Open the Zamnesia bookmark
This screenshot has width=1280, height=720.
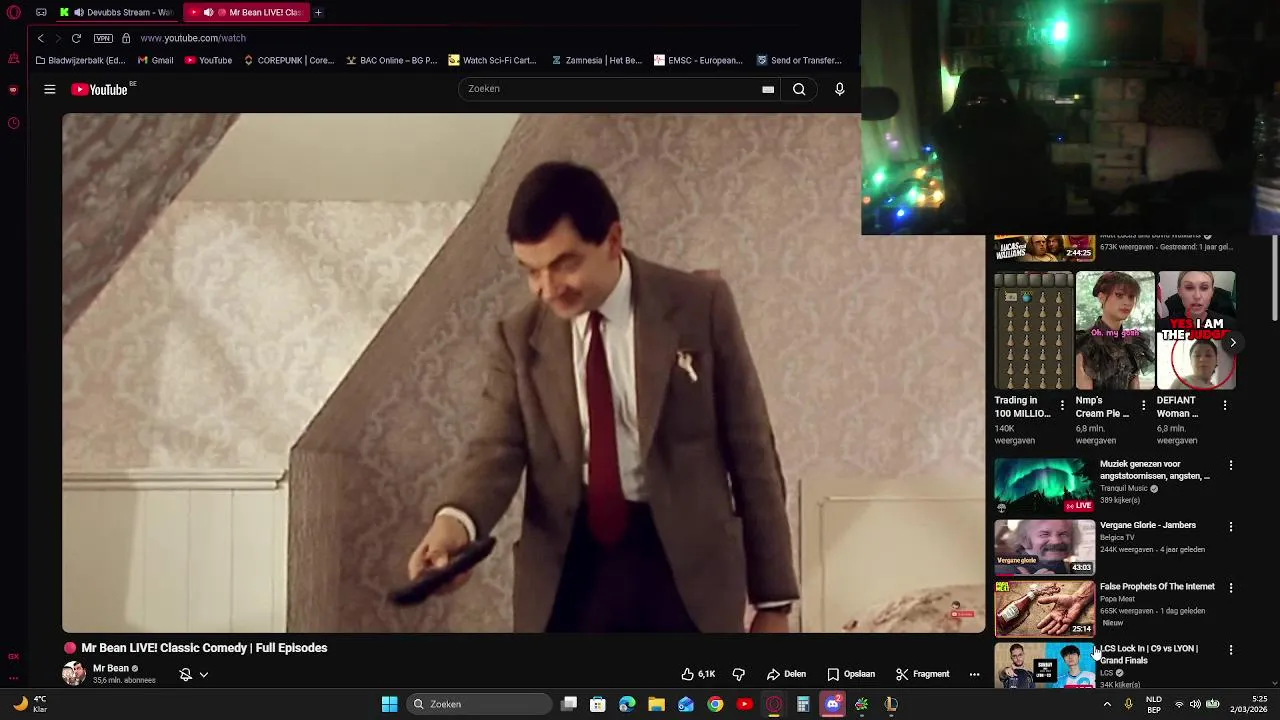(x=596, y=60)
